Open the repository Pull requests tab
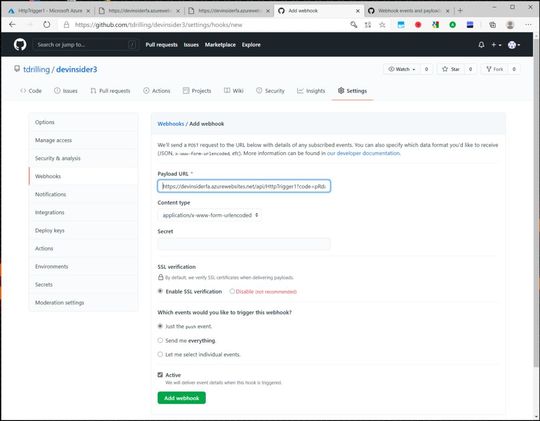Image resolution: width=540 pixels, height=421 pixels. (110, 91)
